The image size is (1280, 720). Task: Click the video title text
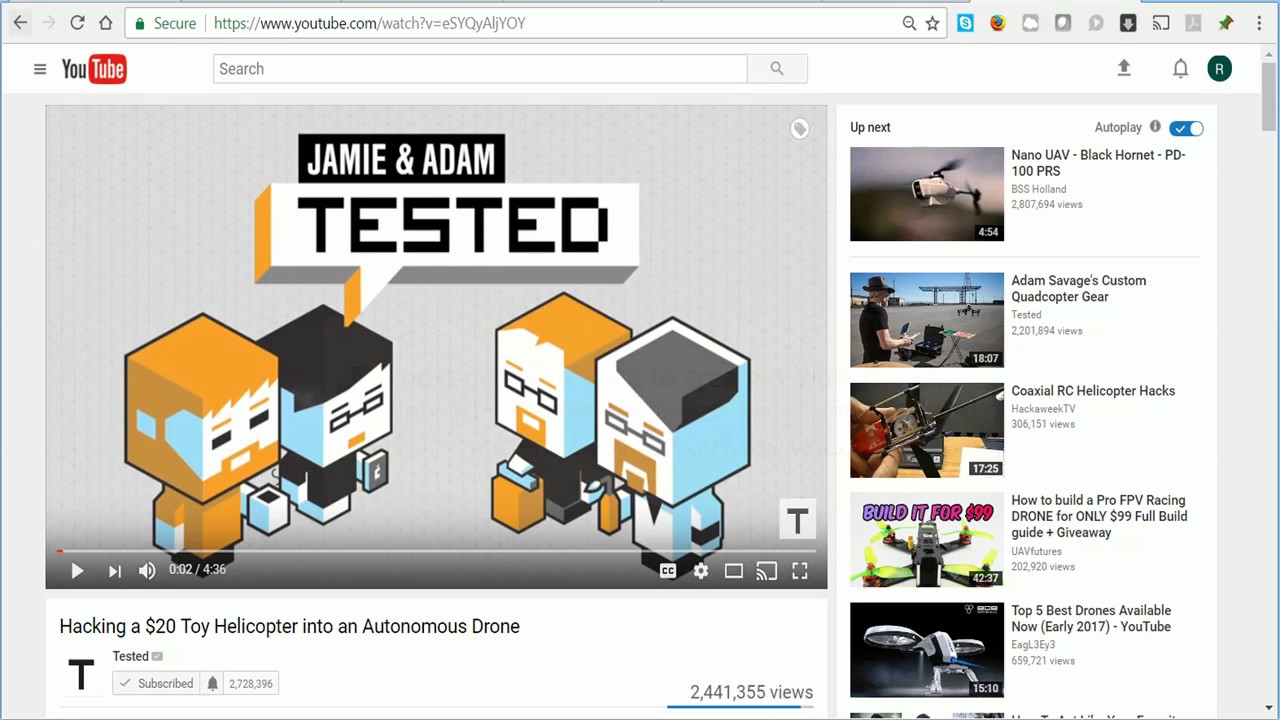click(289, 626)
